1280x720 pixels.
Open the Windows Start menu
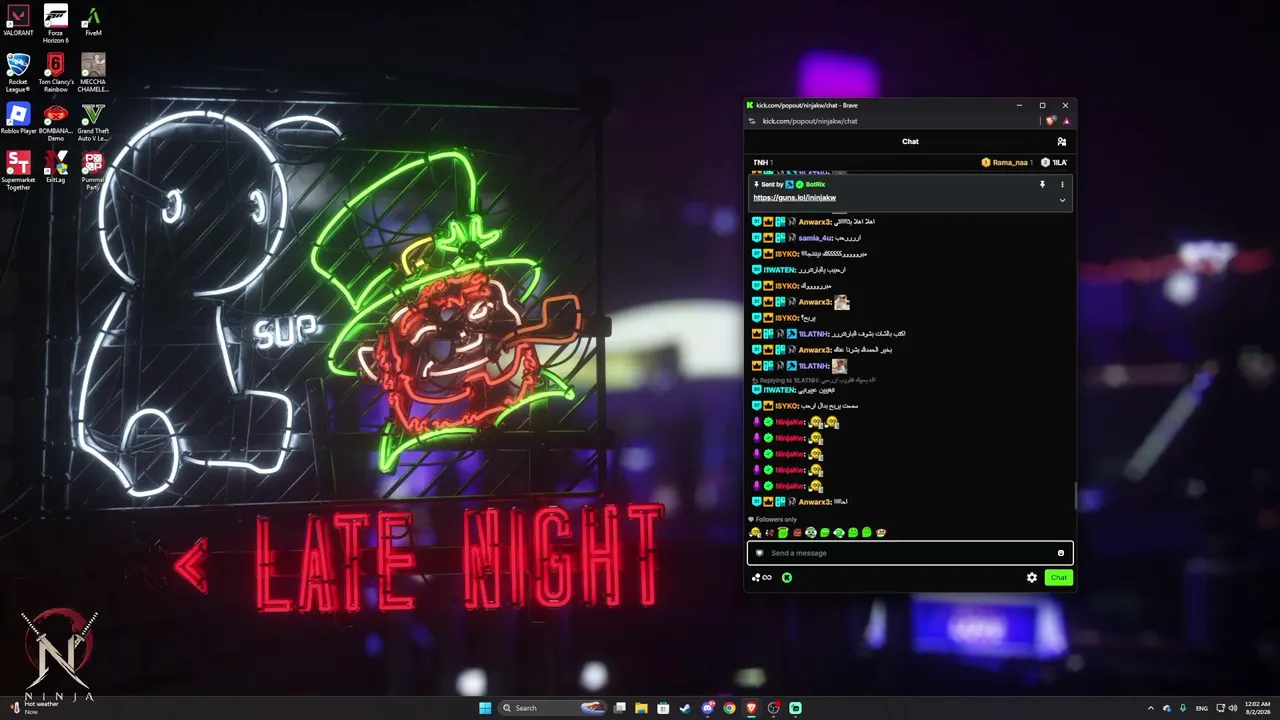point(485,708)
